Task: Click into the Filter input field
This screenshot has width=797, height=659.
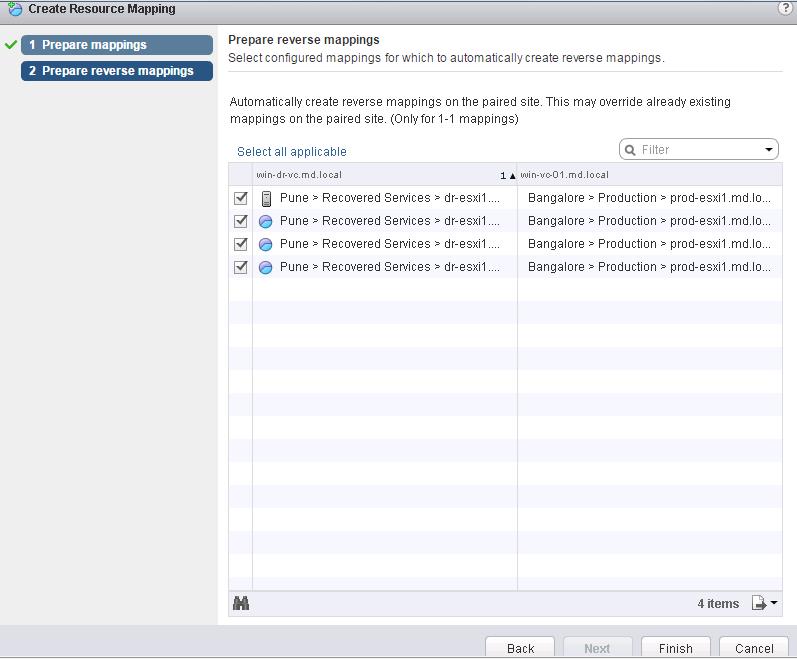Action: (x=700, y=150)
